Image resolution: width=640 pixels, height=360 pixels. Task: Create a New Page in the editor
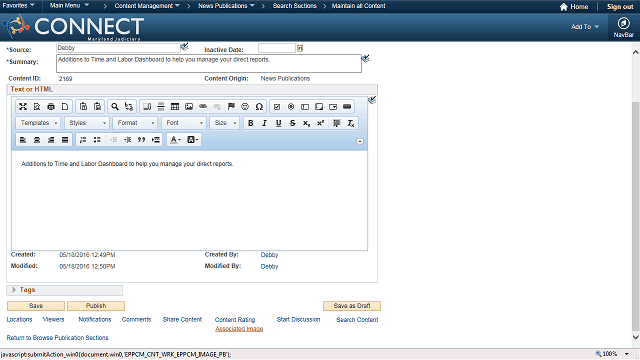[65, 107]
